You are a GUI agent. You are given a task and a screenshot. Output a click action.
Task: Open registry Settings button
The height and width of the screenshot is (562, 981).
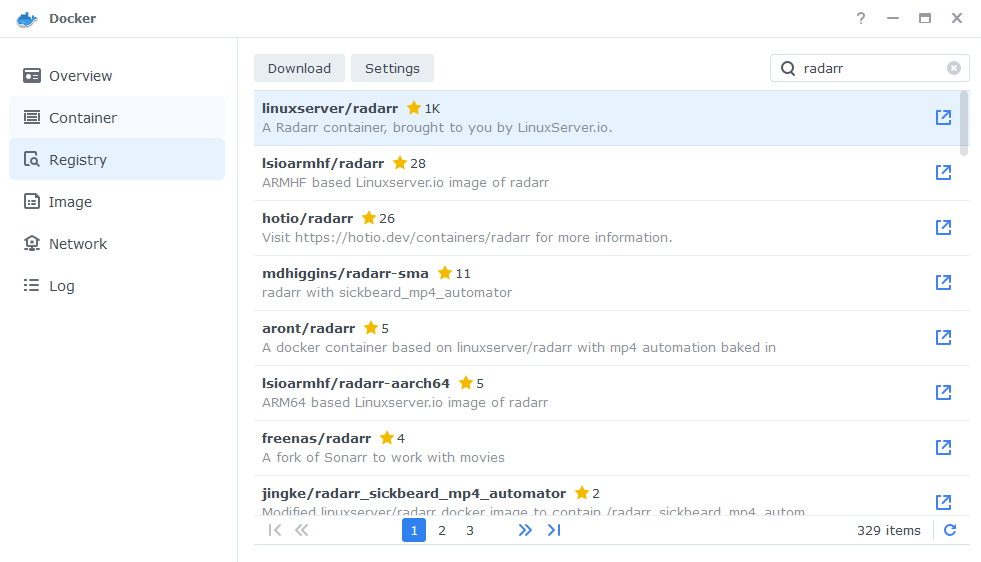point(392,68)
